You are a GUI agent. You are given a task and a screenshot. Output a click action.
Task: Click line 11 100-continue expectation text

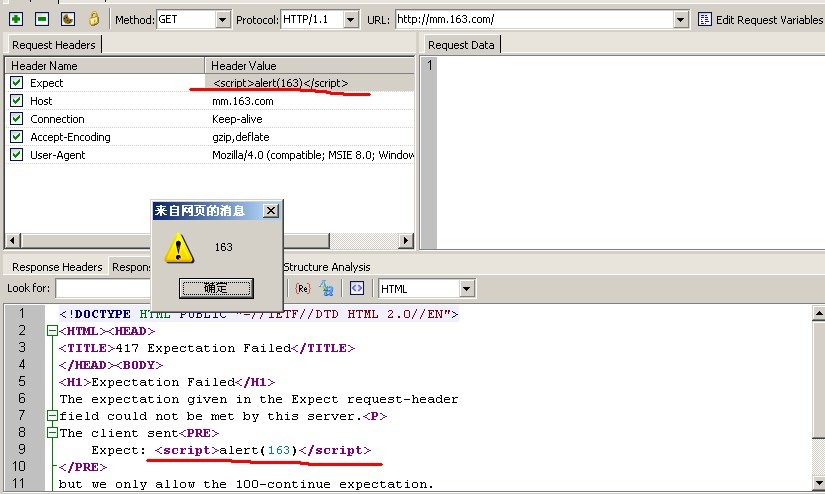click(246, 484)
